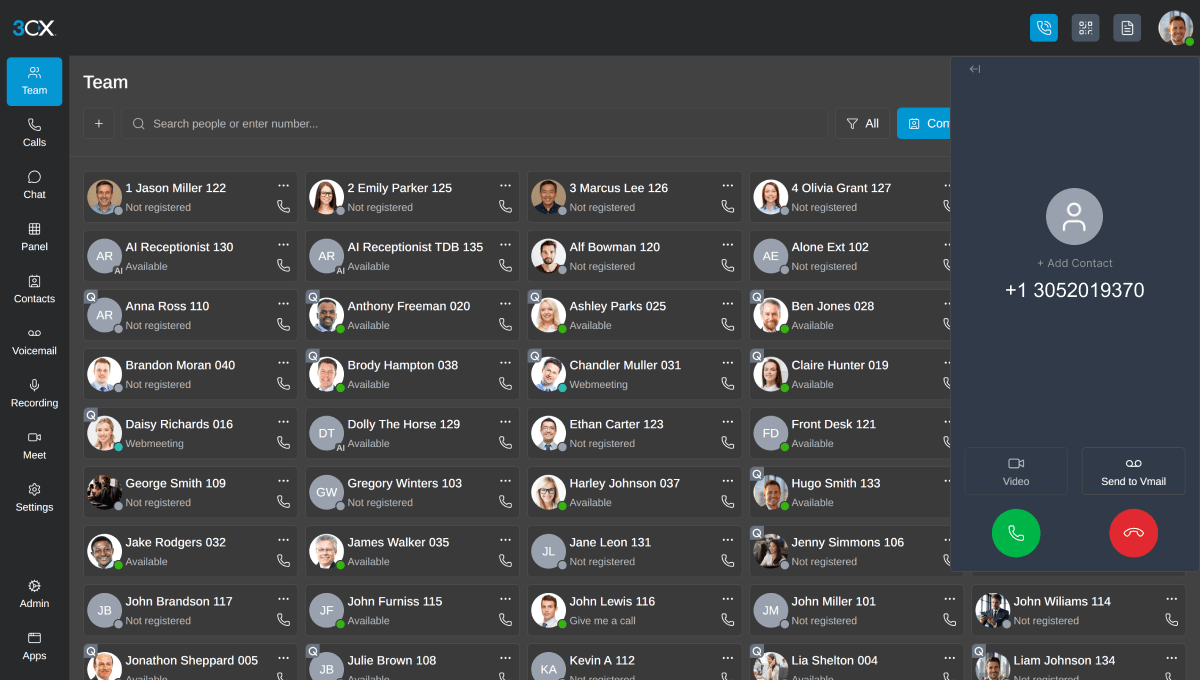Call Ashley Parks 025
Screen dimensions: 1200x680
pos(727,325)
